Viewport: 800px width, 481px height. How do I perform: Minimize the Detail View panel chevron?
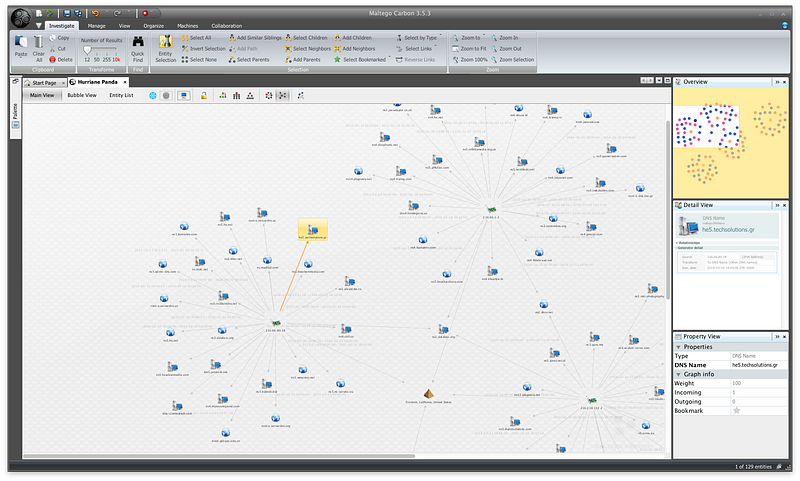coord(777,206)
